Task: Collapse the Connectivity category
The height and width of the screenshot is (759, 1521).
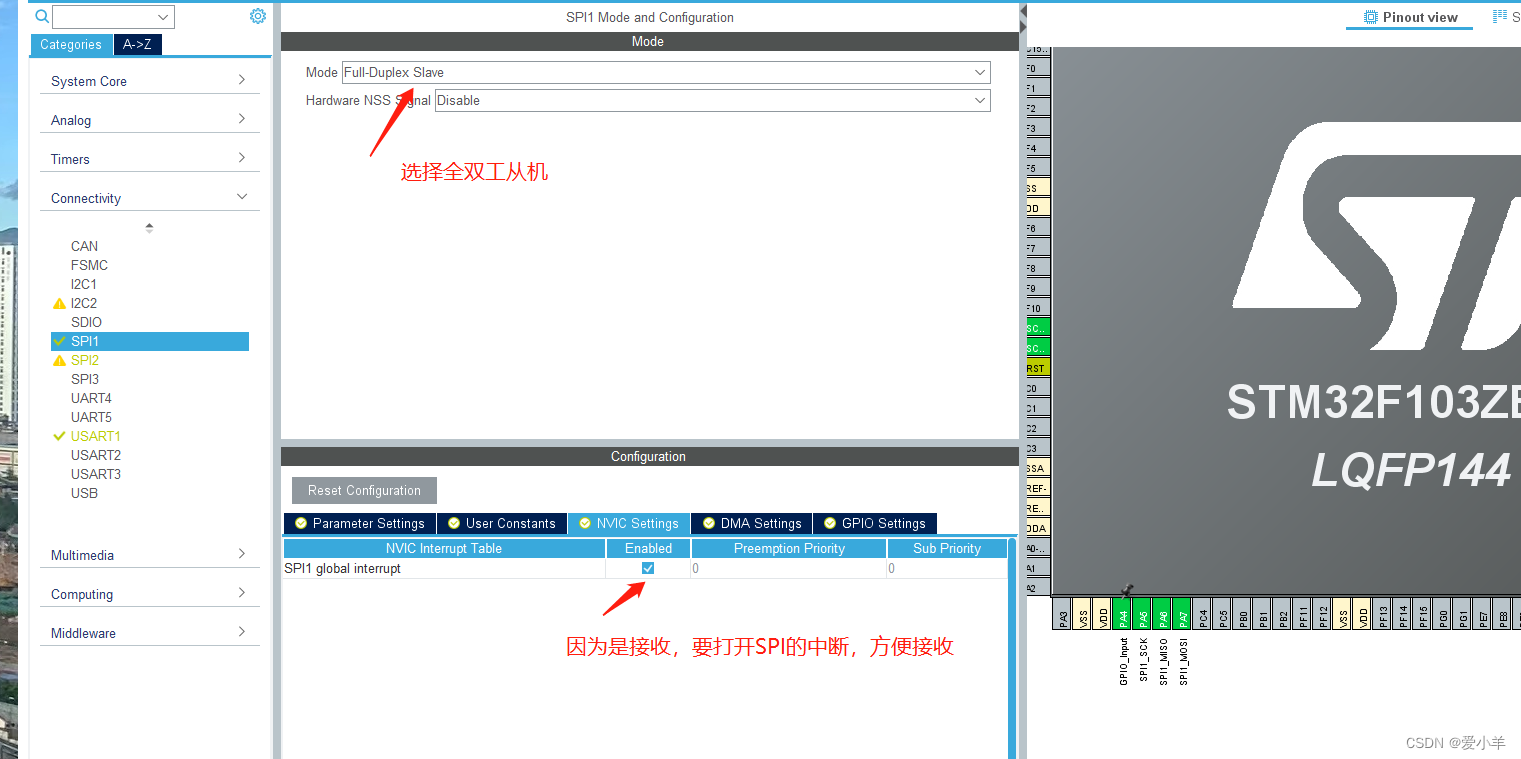Action: click(x=149, y=198)
